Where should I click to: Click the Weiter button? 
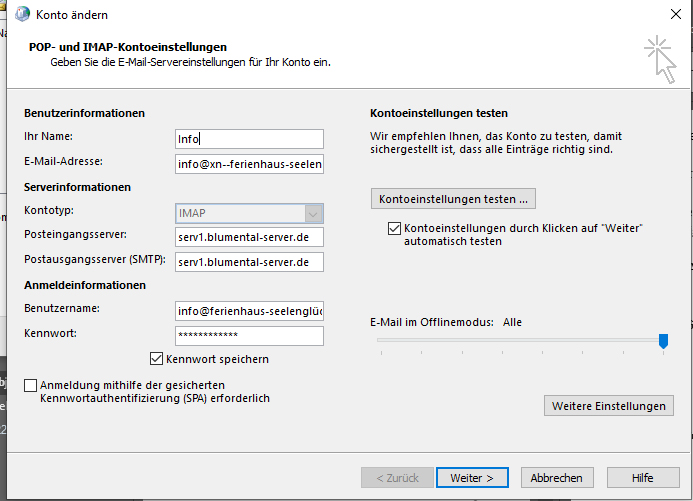[x=472, y=478]
